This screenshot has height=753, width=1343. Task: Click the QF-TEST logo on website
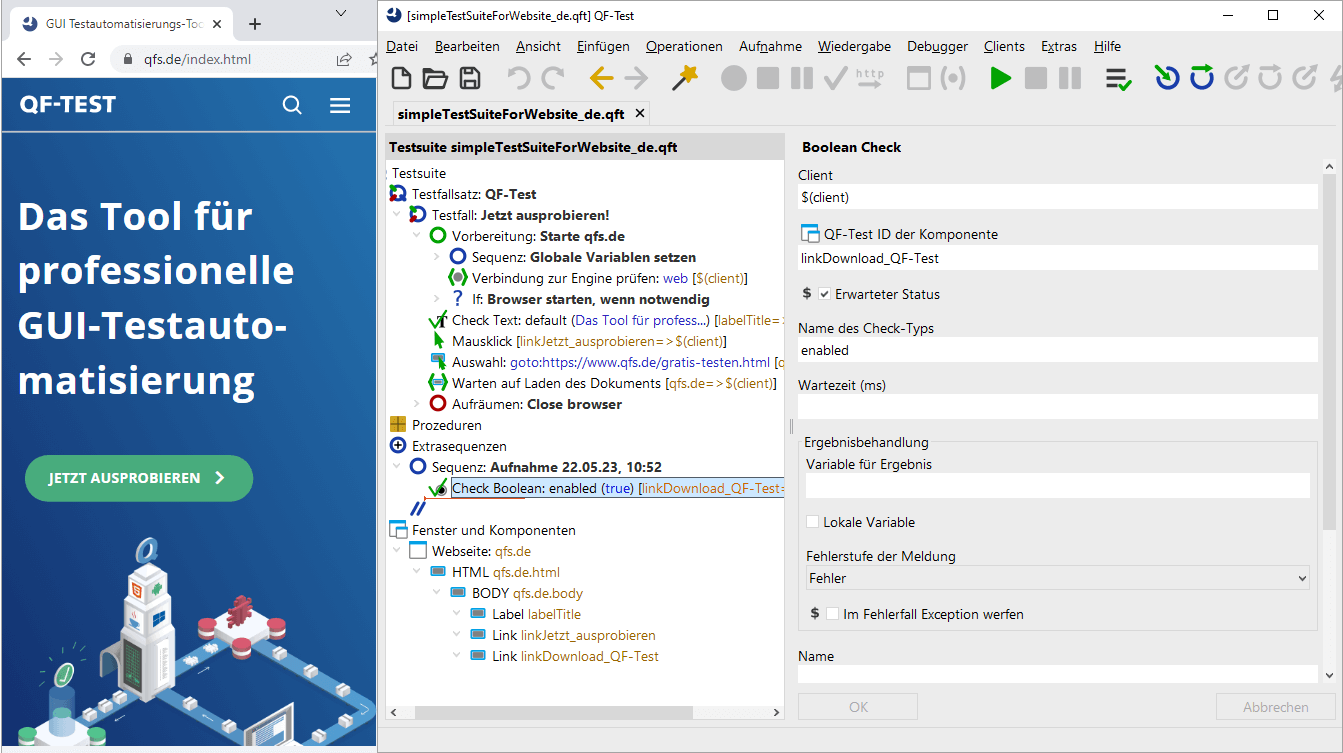67,104
